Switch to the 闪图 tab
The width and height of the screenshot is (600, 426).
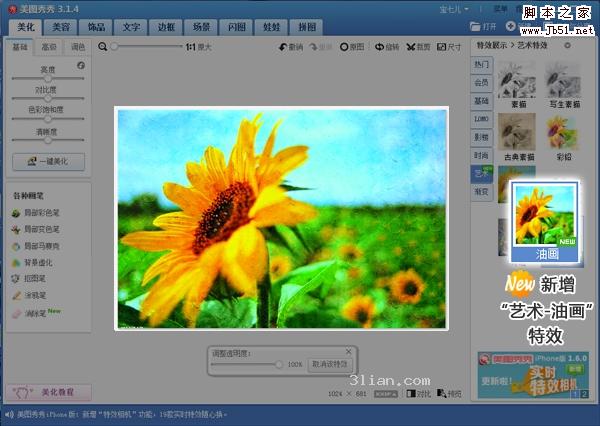236,27
